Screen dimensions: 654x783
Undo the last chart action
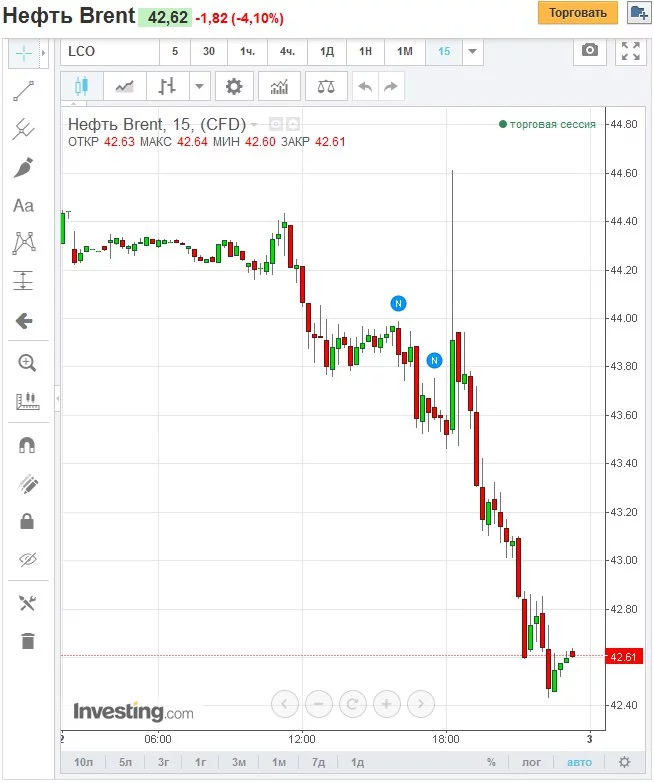(365, 86)
